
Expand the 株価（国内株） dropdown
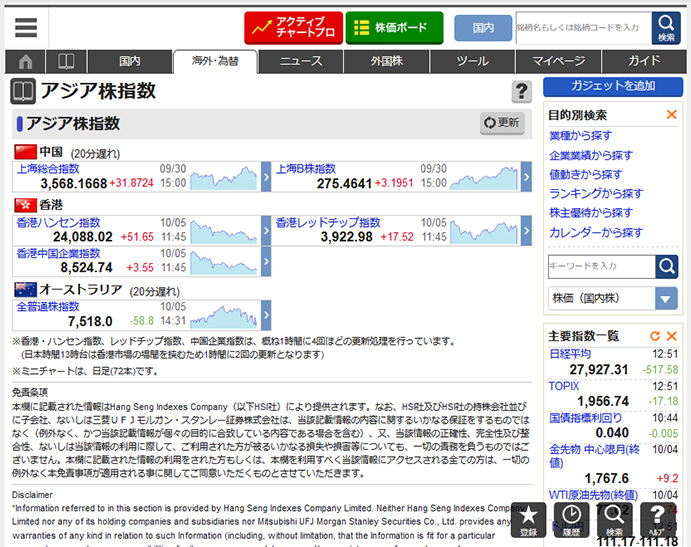[613, 298]
